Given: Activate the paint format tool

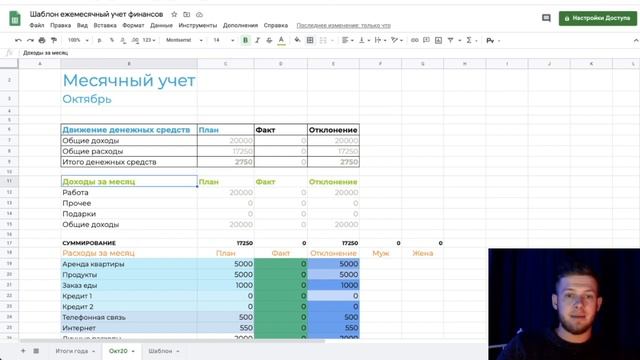Looking at the screenshot, I should [54, 40].
